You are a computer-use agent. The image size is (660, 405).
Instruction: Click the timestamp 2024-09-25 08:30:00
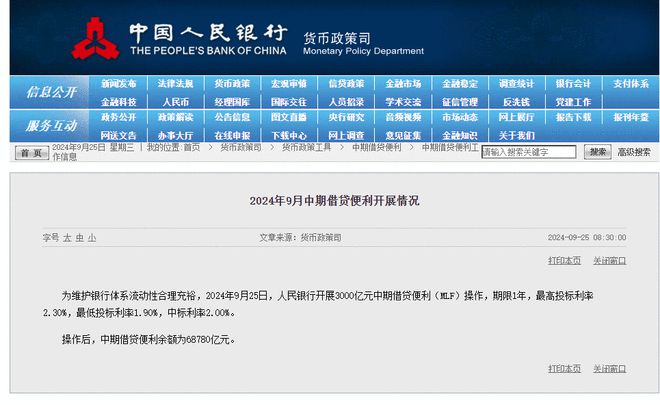pos(587,237)
